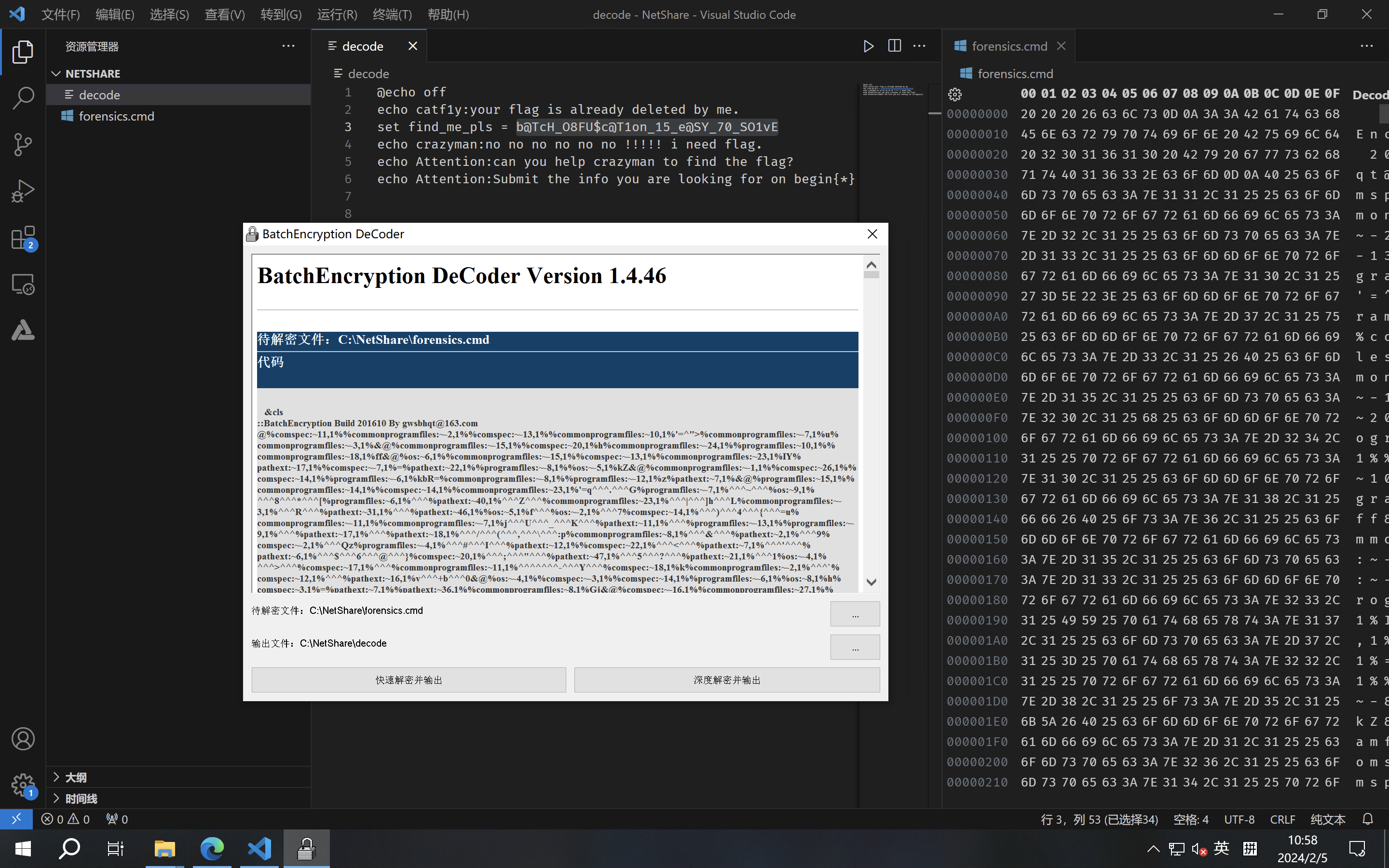Toggle IME language indicator 英 in tray

[x=1222, y=849]
